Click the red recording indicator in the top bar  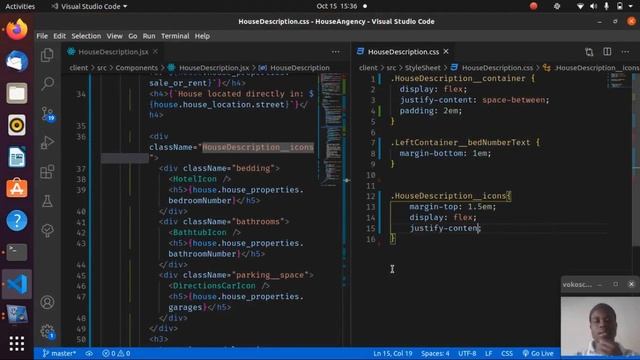click(x=533, y=6)
